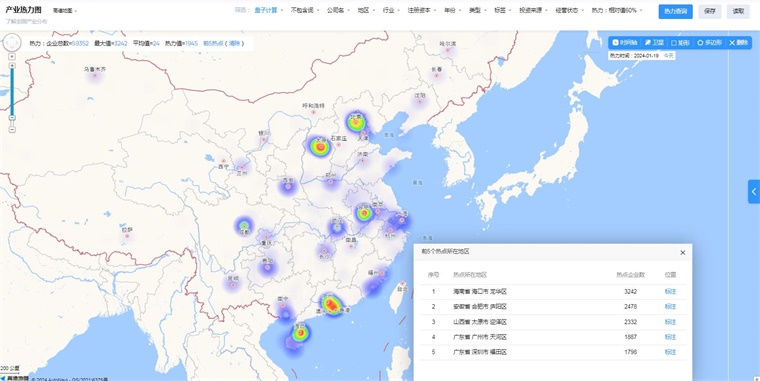
Task: Open the 标签 filter dropdown
Action: point(502,10)
